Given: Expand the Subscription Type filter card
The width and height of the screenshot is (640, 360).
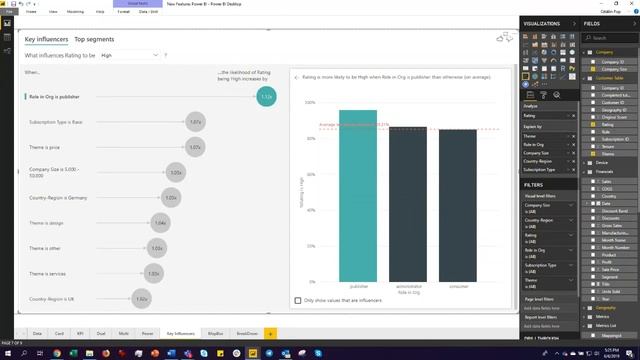Looking at the screenshot, I should (571, 265).
